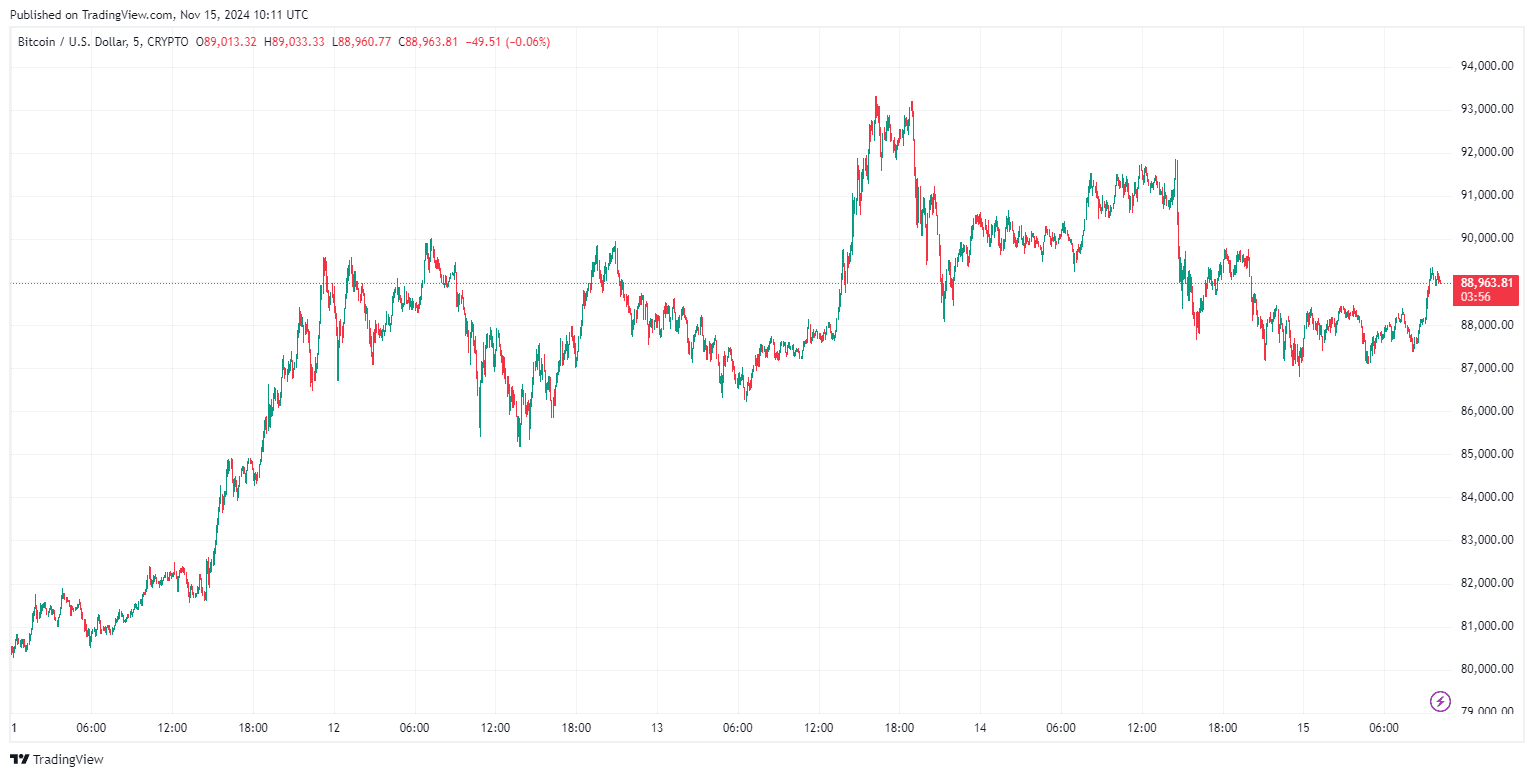Click the 94,000.00 price axis label

(1485, 66)
